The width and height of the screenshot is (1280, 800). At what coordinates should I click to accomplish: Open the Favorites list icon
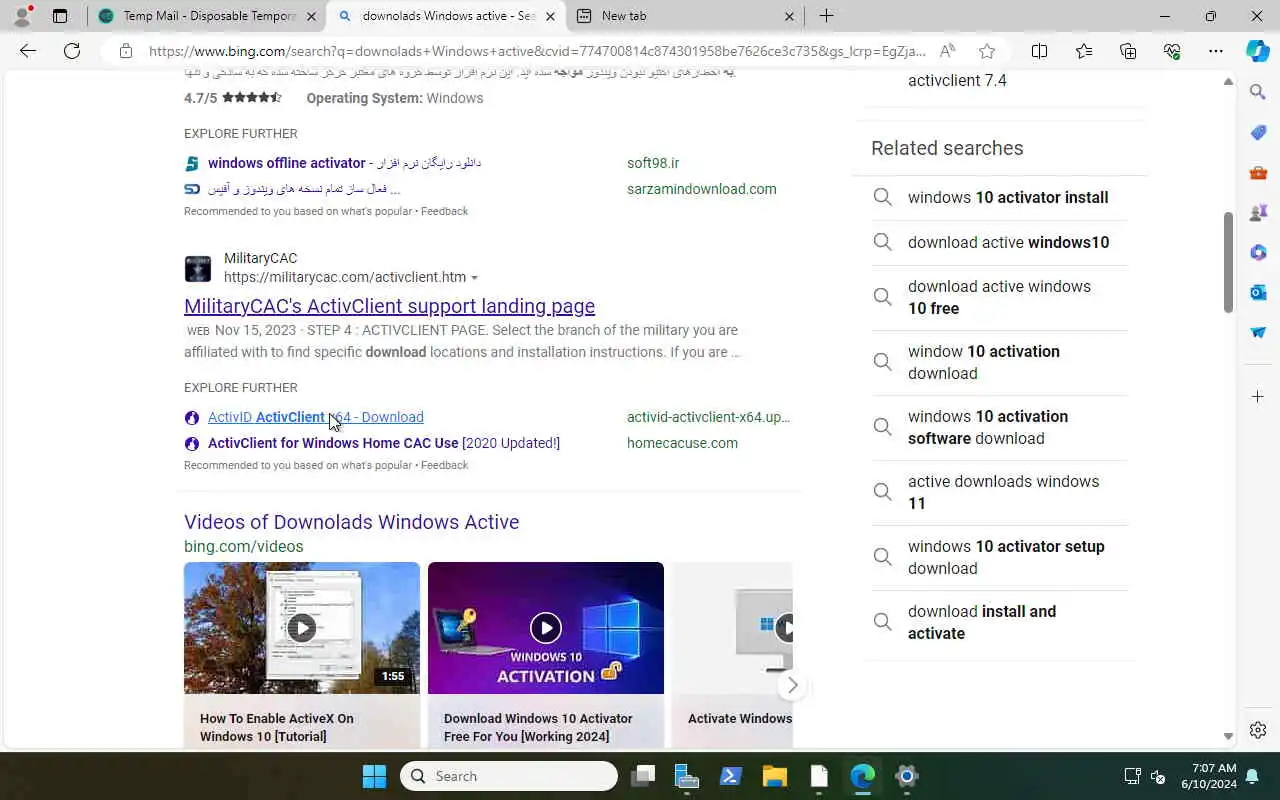coord(1084,51)
